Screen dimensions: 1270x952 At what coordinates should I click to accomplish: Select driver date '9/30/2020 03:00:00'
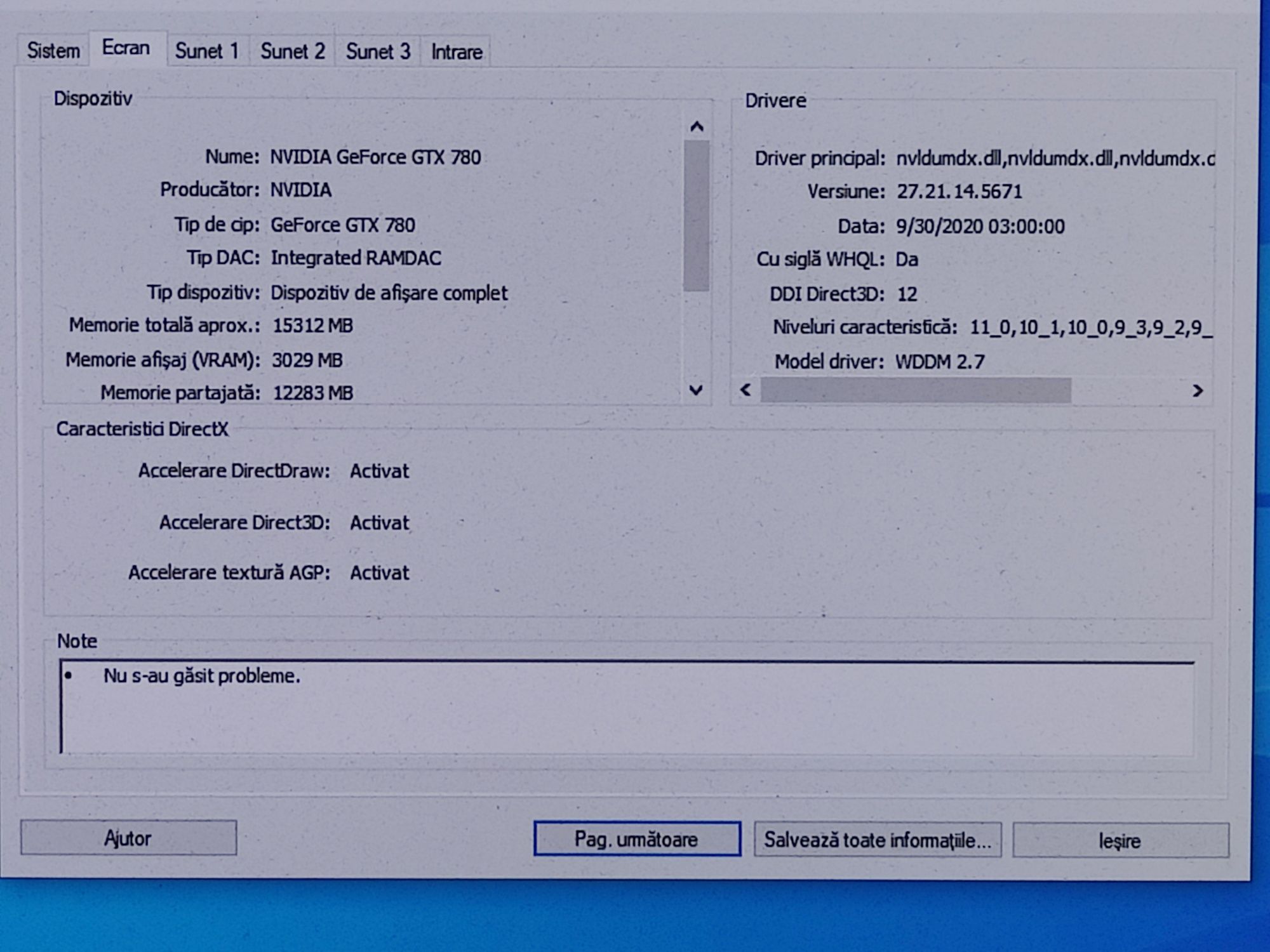[980, 227]
